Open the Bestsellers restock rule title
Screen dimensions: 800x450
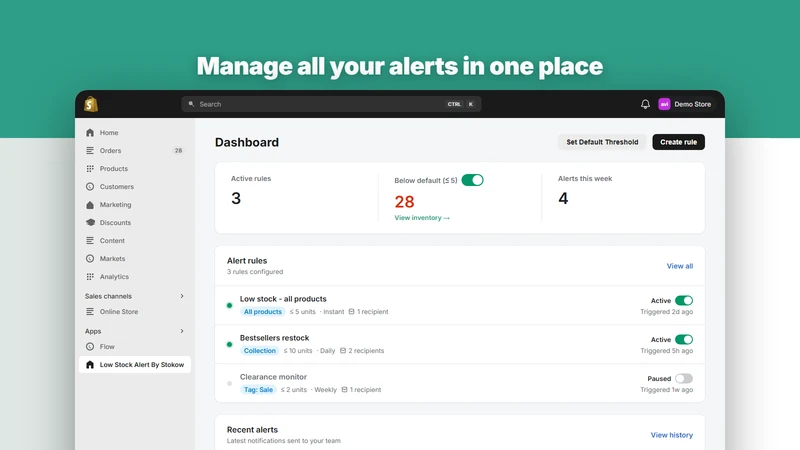pyautogui.click(x=274, y=338)
